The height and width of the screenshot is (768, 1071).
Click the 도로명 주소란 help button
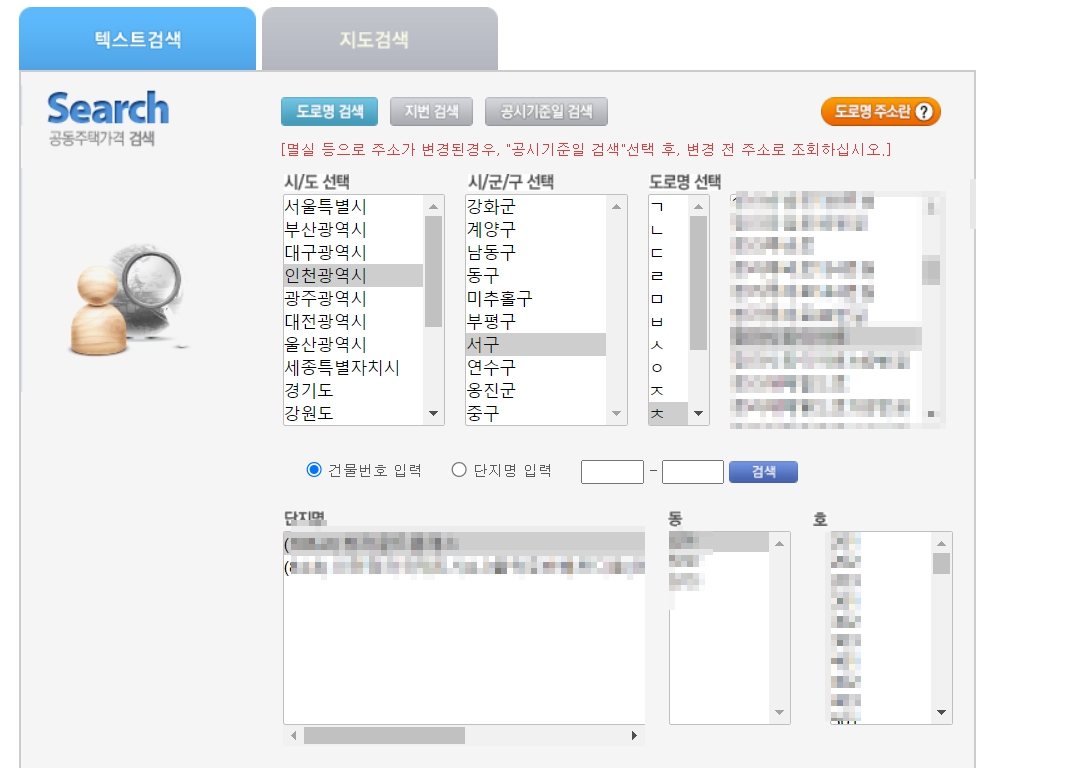point(870,112)
